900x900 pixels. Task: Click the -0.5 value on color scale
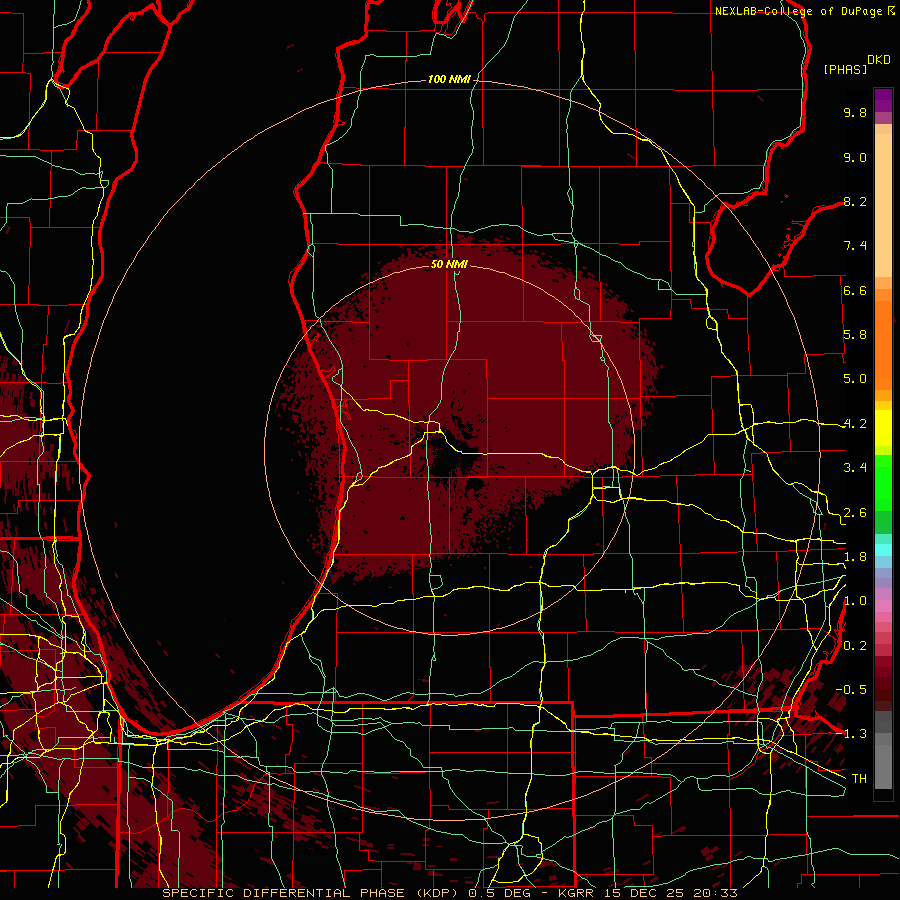pyautogui.click(x=851, y=690)
